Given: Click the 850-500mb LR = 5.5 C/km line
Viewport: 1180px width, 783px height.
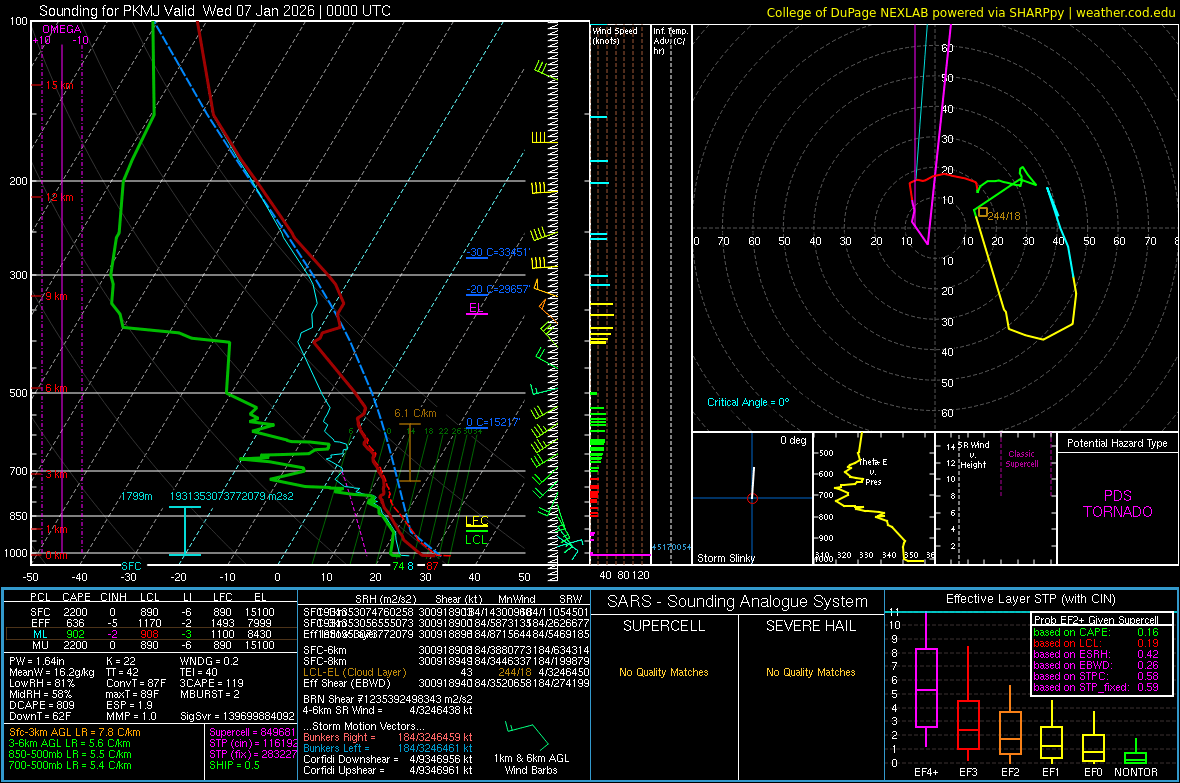Looking at the screenshot, I should pyautogui.click(x=70, y=754).
